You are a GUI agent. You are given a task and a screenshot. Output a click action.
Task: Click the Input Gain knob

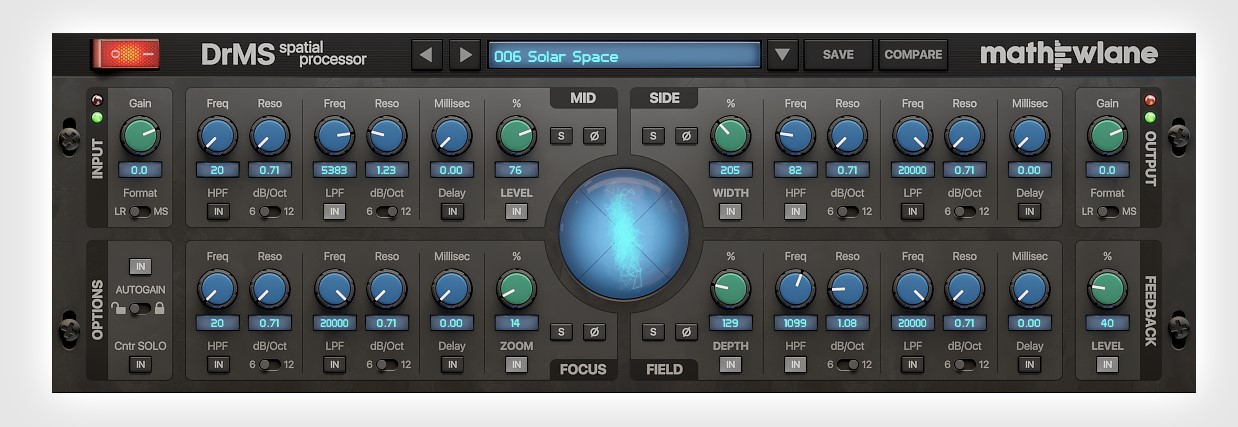coord(139,136)
